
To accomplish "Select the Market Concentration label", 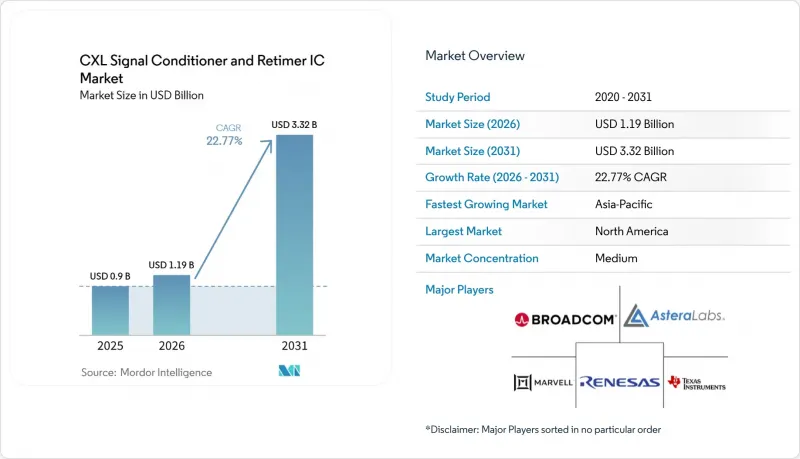I will 482,258.
